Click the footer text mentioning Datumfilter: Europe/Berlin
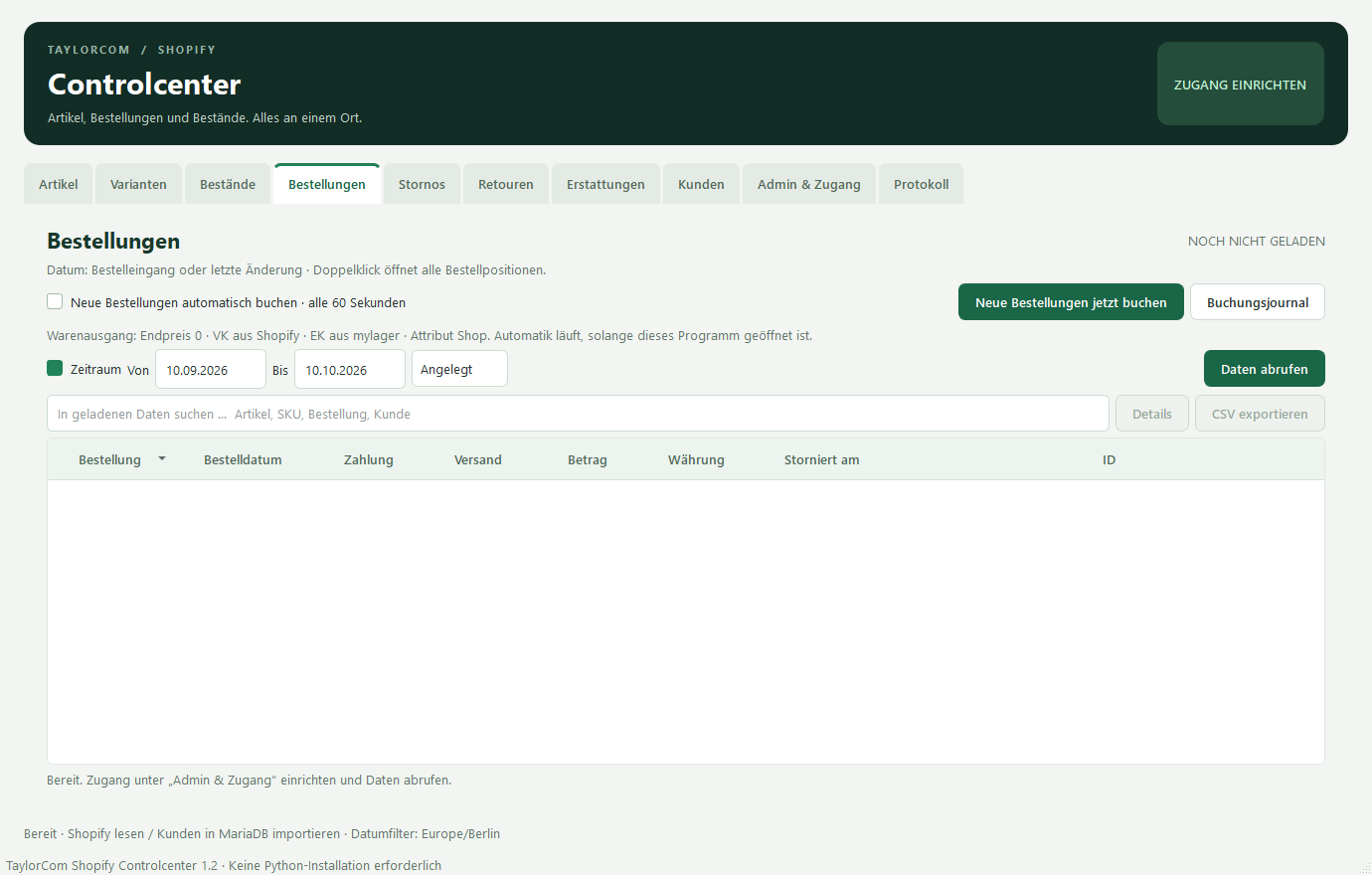1372x875 pixels. point(262,834)
